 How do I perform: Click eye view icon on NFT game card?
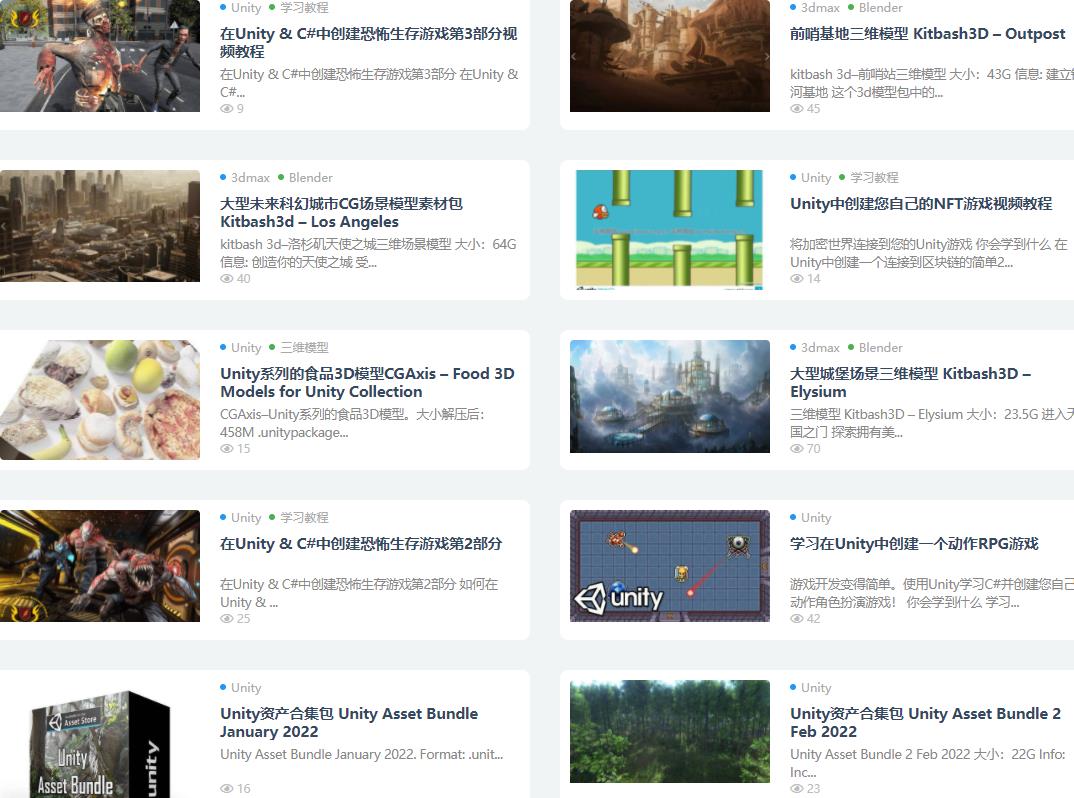click(x=797, y=278)
